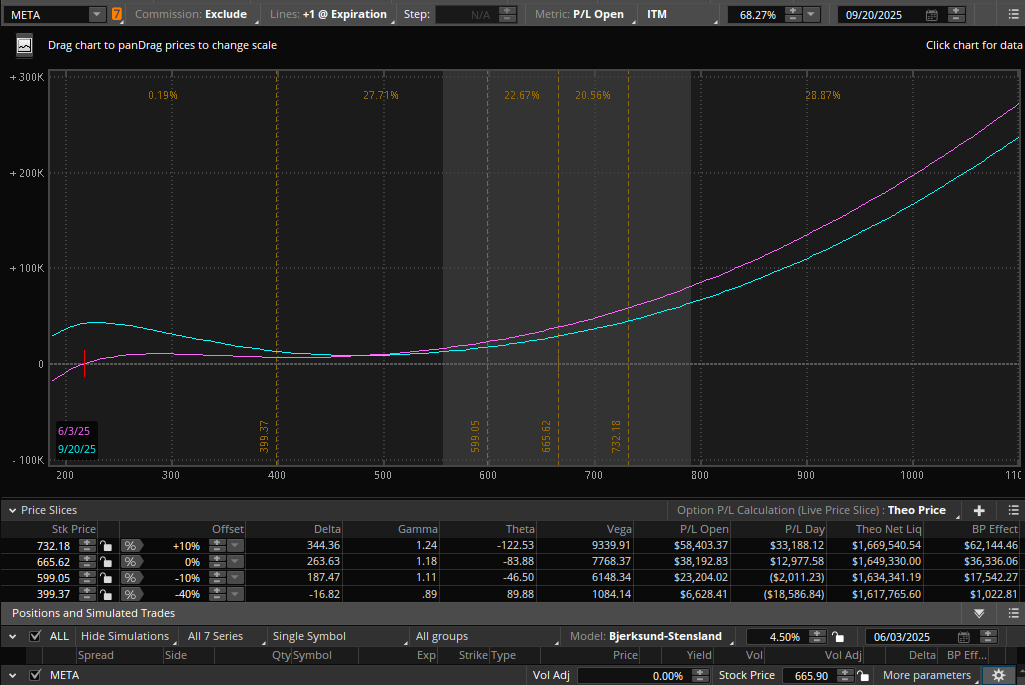Image resolution: width=1025 pixels, height=685 pixels.
Task: Adjust the 4.50% interest rate stepper
Action: click(x=817, y=636)
